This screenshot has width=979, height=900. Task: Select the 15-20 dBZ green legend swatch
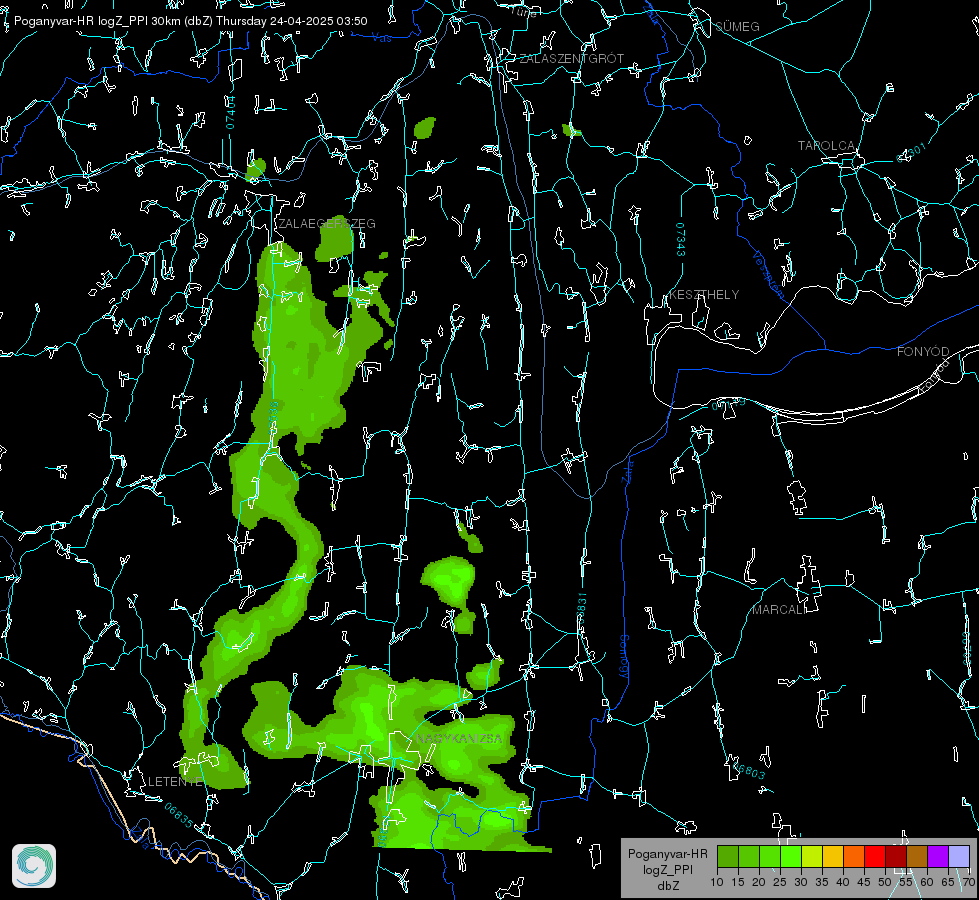coord(749,856)
